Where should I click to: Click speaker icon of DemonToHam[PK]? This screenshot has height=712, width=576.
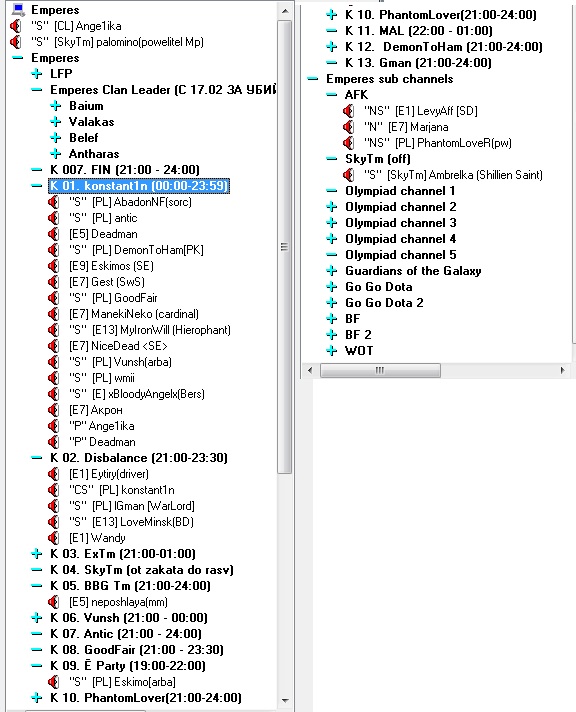tap(54, 250)
